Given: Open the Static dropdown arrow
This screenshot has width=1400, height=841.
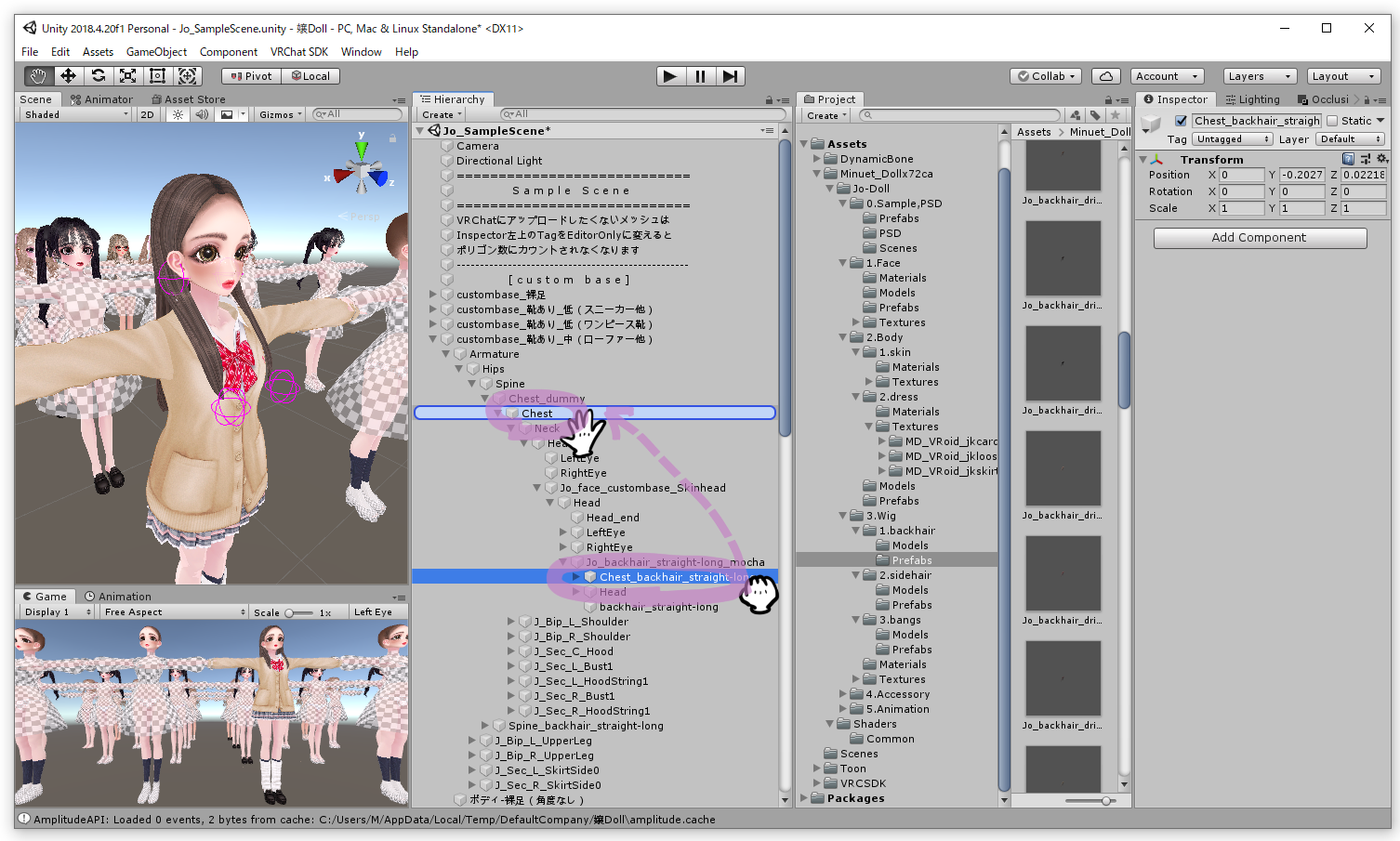Looking at the screenshot, I should click(1380, 121).
